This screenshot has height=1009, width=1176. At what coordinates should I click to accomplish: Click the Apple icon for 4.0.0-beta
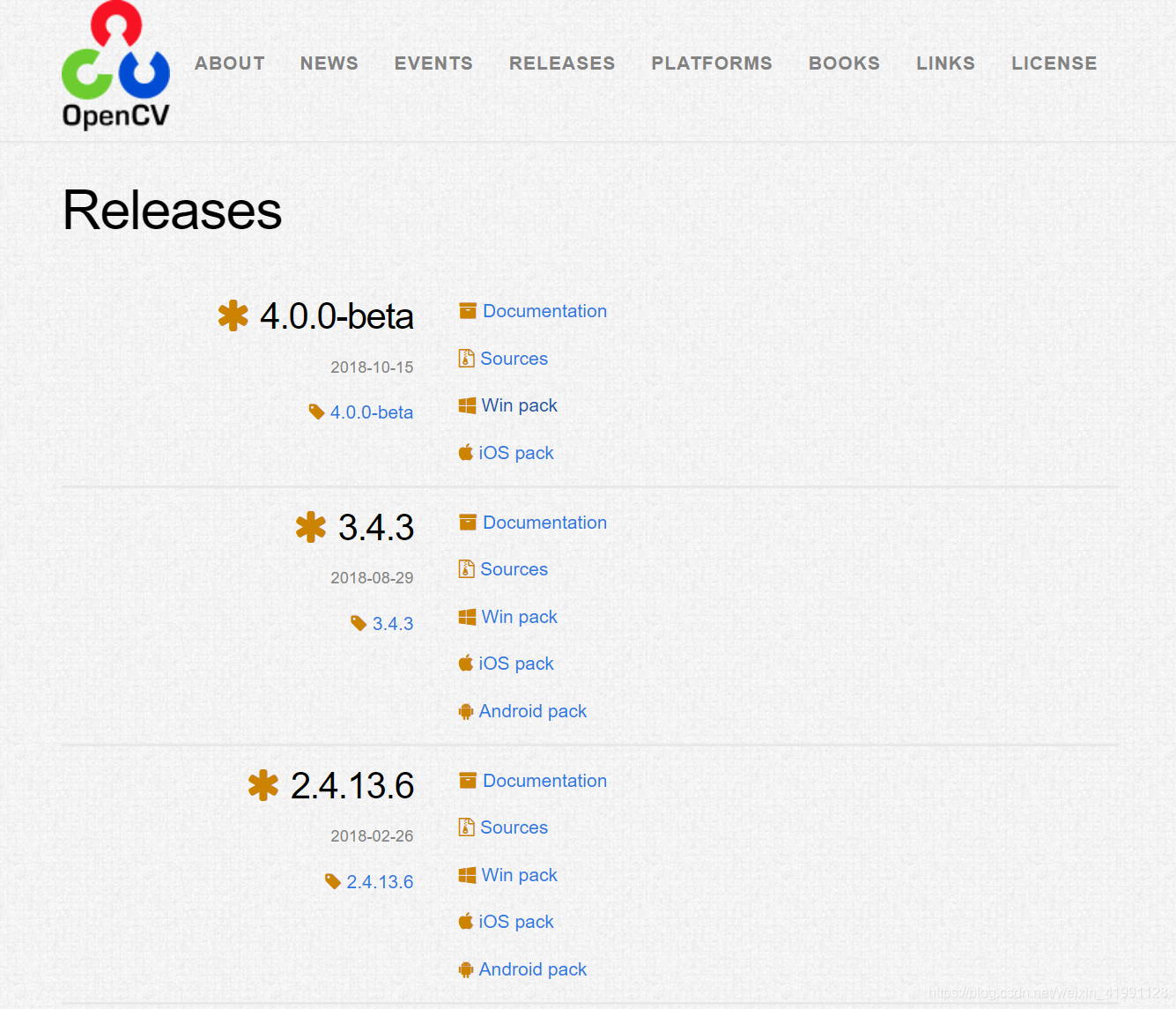point(466,452)
